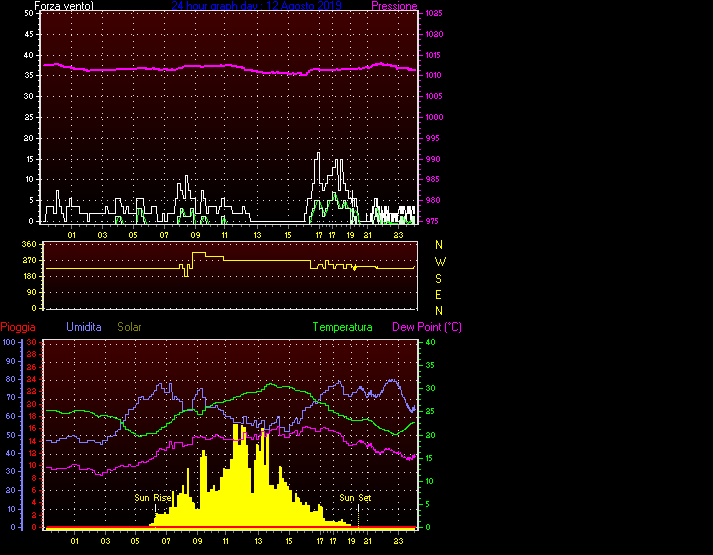Click pressure axis value "995"
Viewport: 713px width, 555px height.
(432, 138)
